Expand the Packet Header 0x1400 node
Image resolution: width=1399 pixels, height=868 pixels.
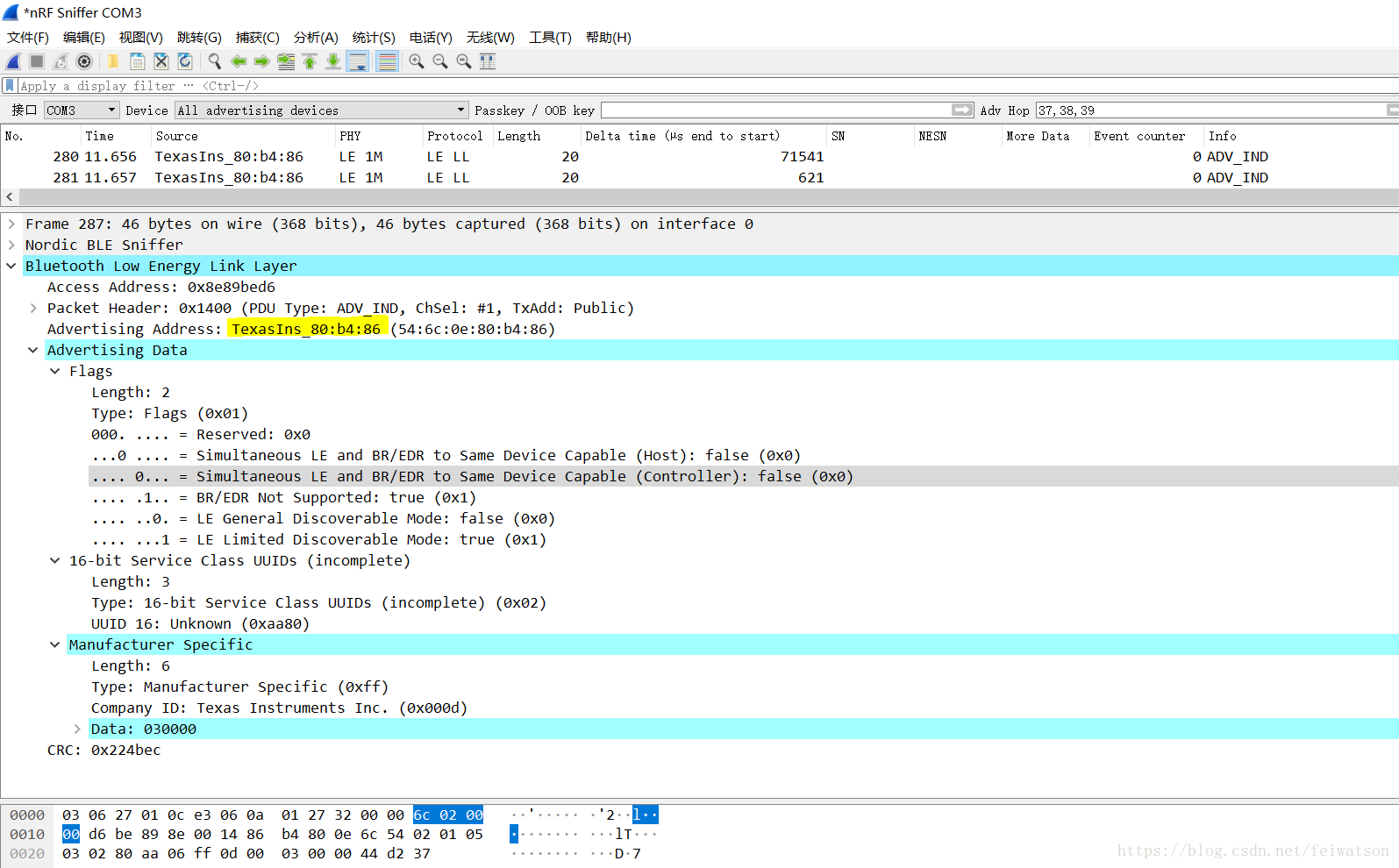click(x=33, y=308)
